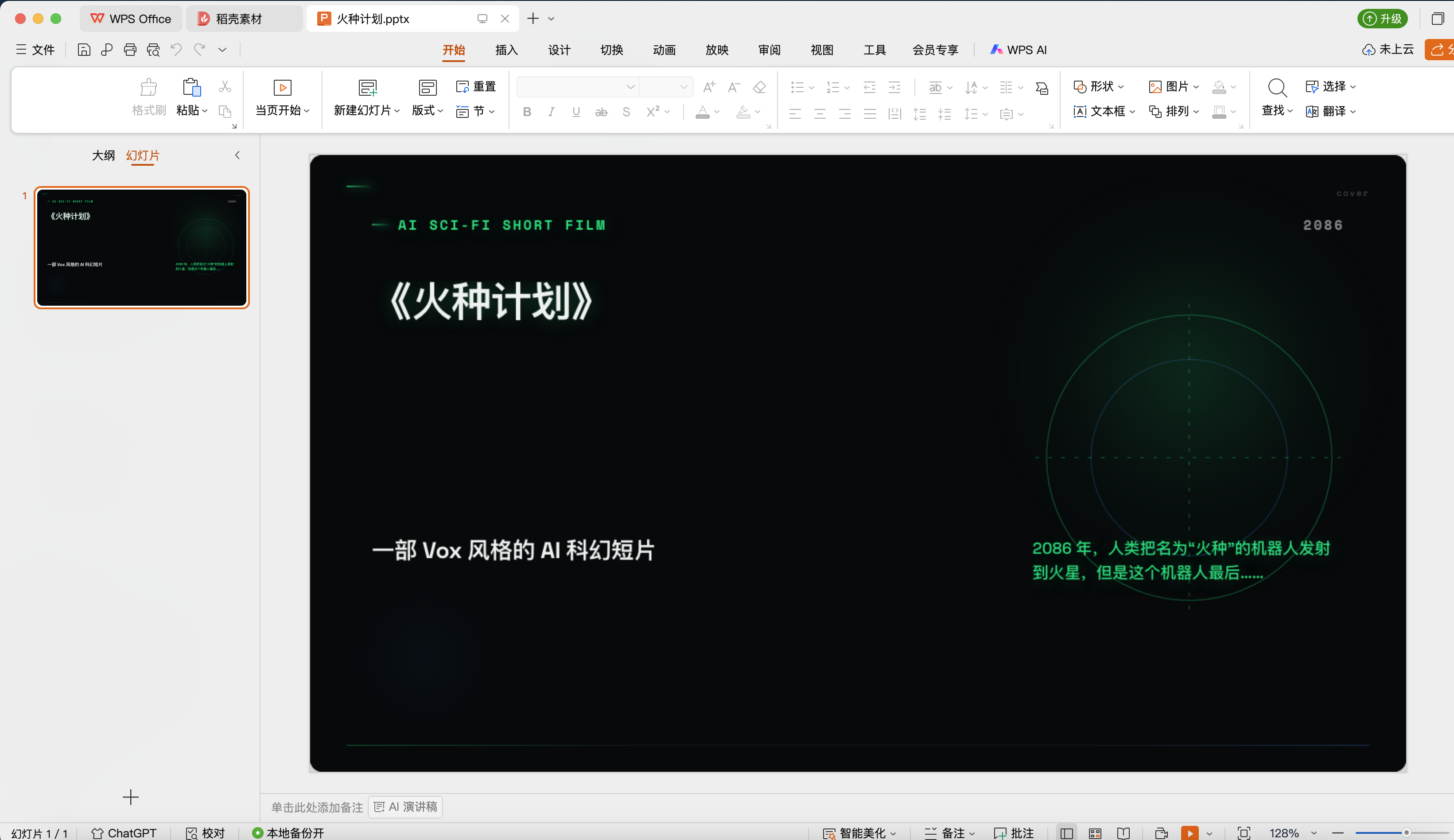
Task: Open the Design (设计) ribbon tab
Action: tap(559, 50)
